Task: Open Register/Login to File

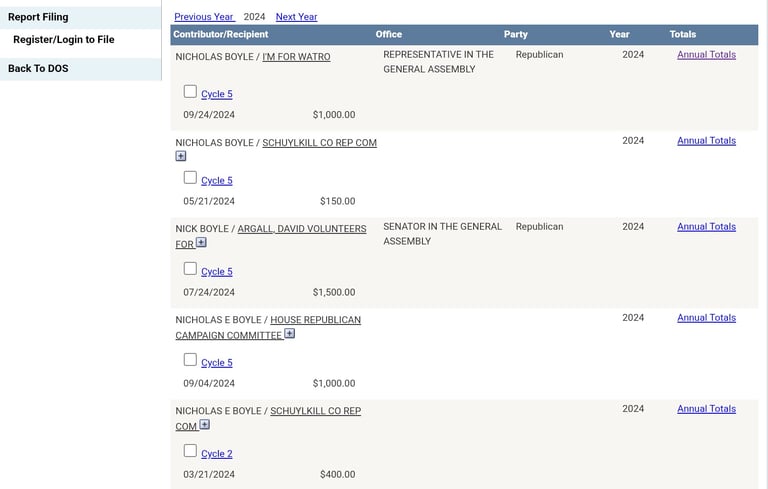Action: pos(63,39)
